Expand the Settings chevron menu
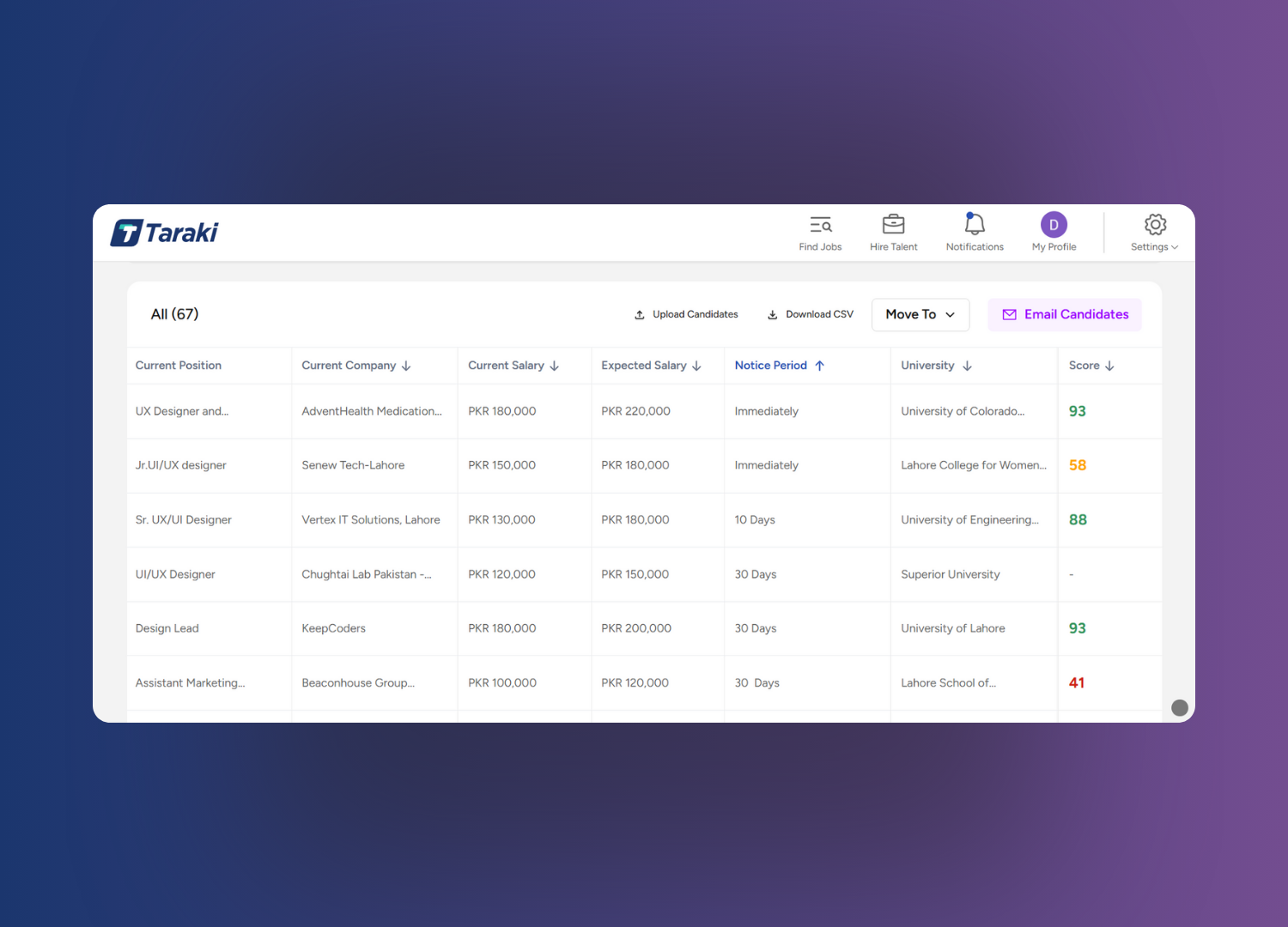The height and width of the screenshot is (927, 1288). click(x=1175, y=247)
